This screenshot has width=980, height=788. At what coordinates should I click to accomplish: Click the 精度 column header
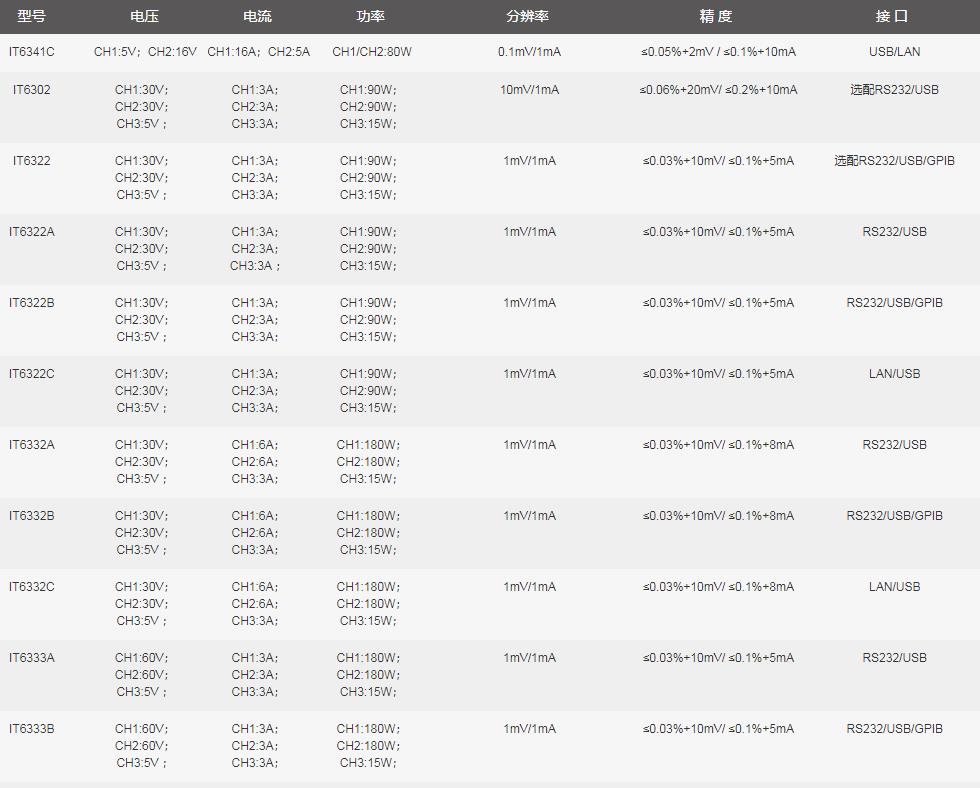[716, 17]
